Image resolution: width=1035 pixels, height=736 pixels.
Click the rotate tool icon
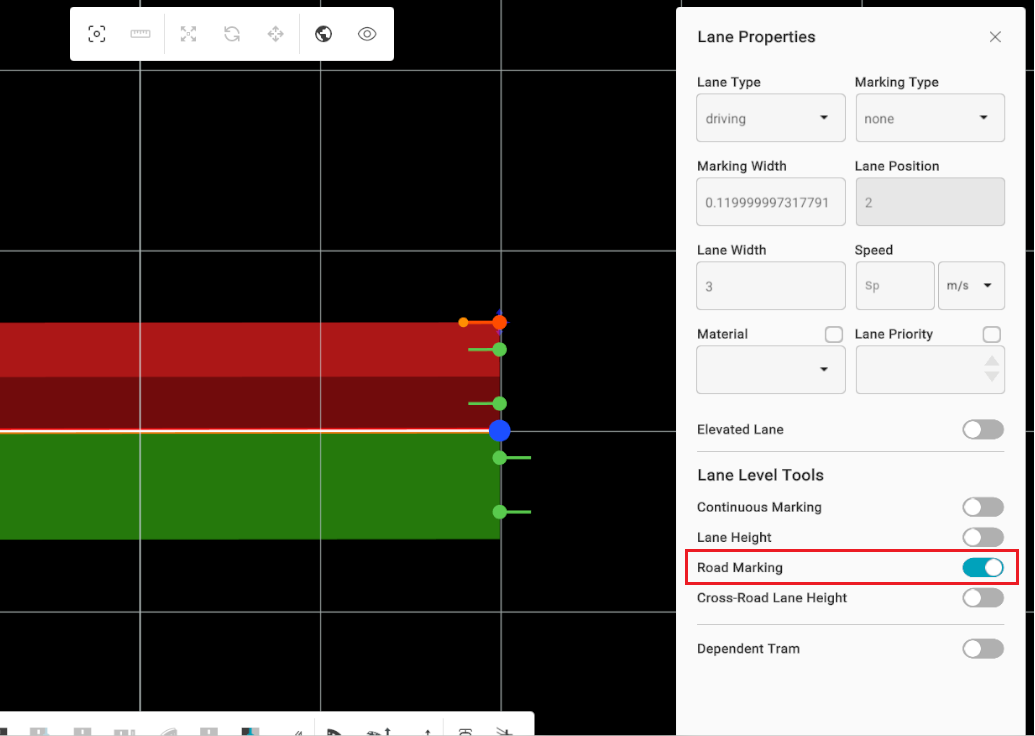[232, 34]
